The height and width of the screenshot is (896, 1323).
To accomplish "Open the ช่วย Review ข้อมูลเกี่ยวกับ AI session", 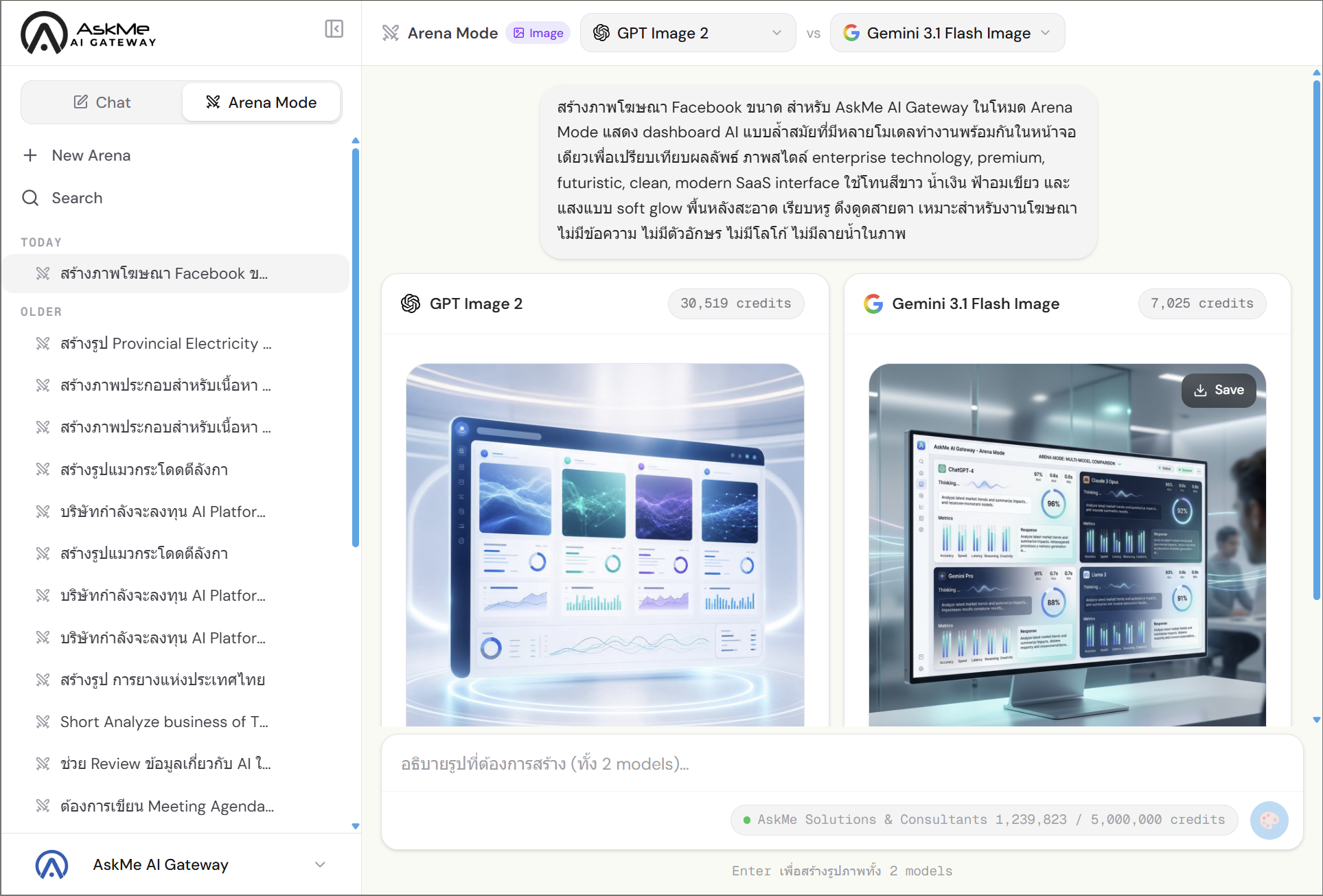I will [176, 763].
